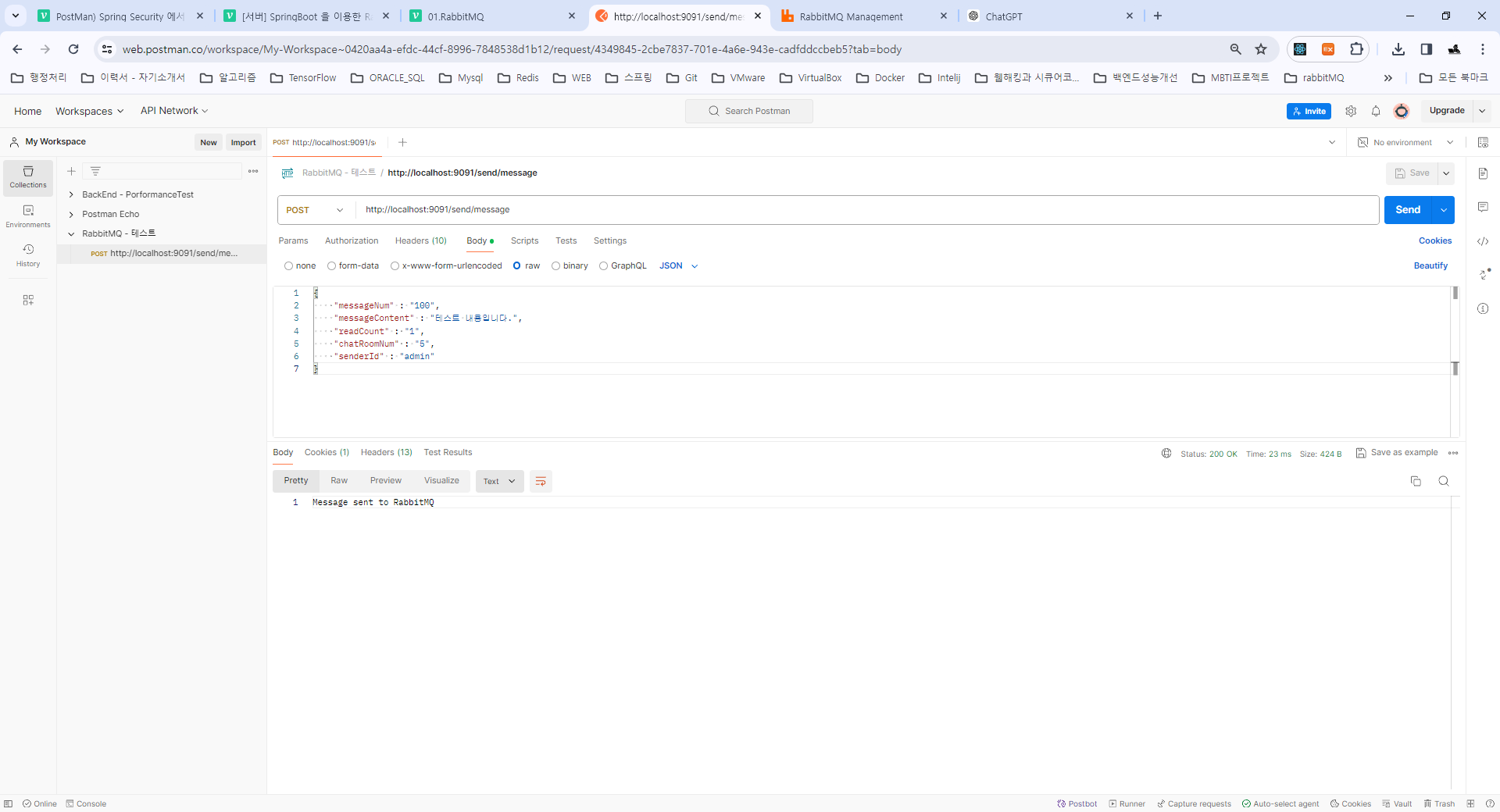Expand the BackEnd - PerformanceTest collection
1500x812 pixels.
click(71, 194)
